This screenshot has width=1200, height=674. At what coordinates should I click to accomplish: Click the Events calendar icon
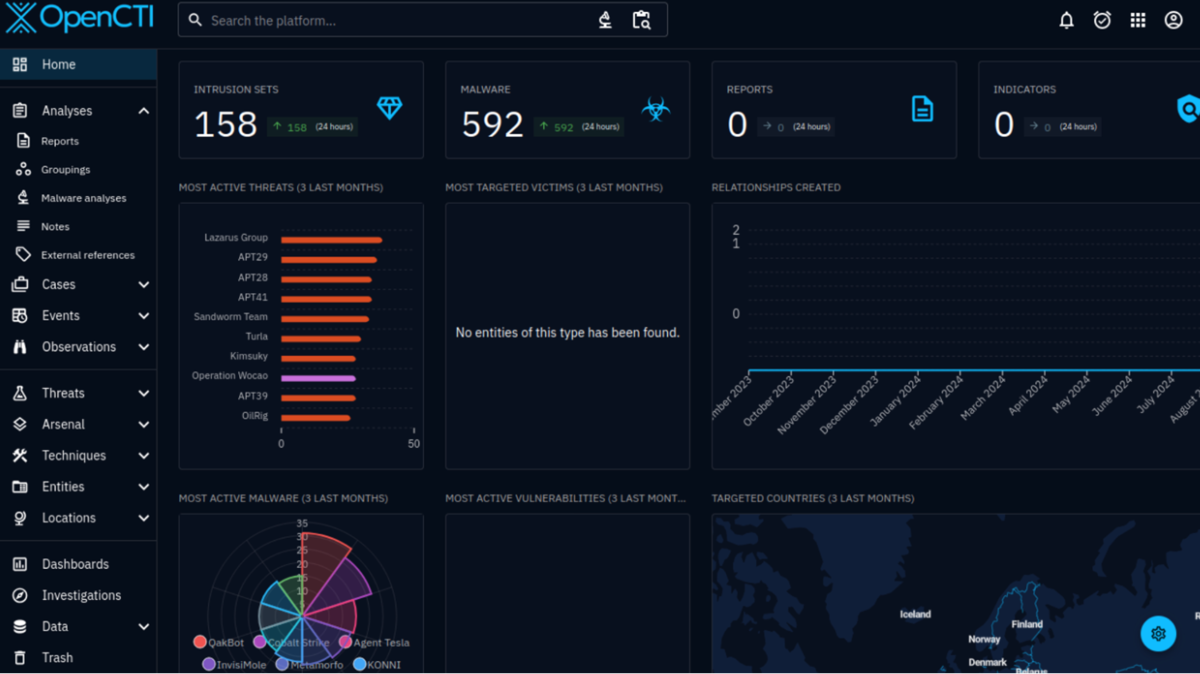click(20, 316)
